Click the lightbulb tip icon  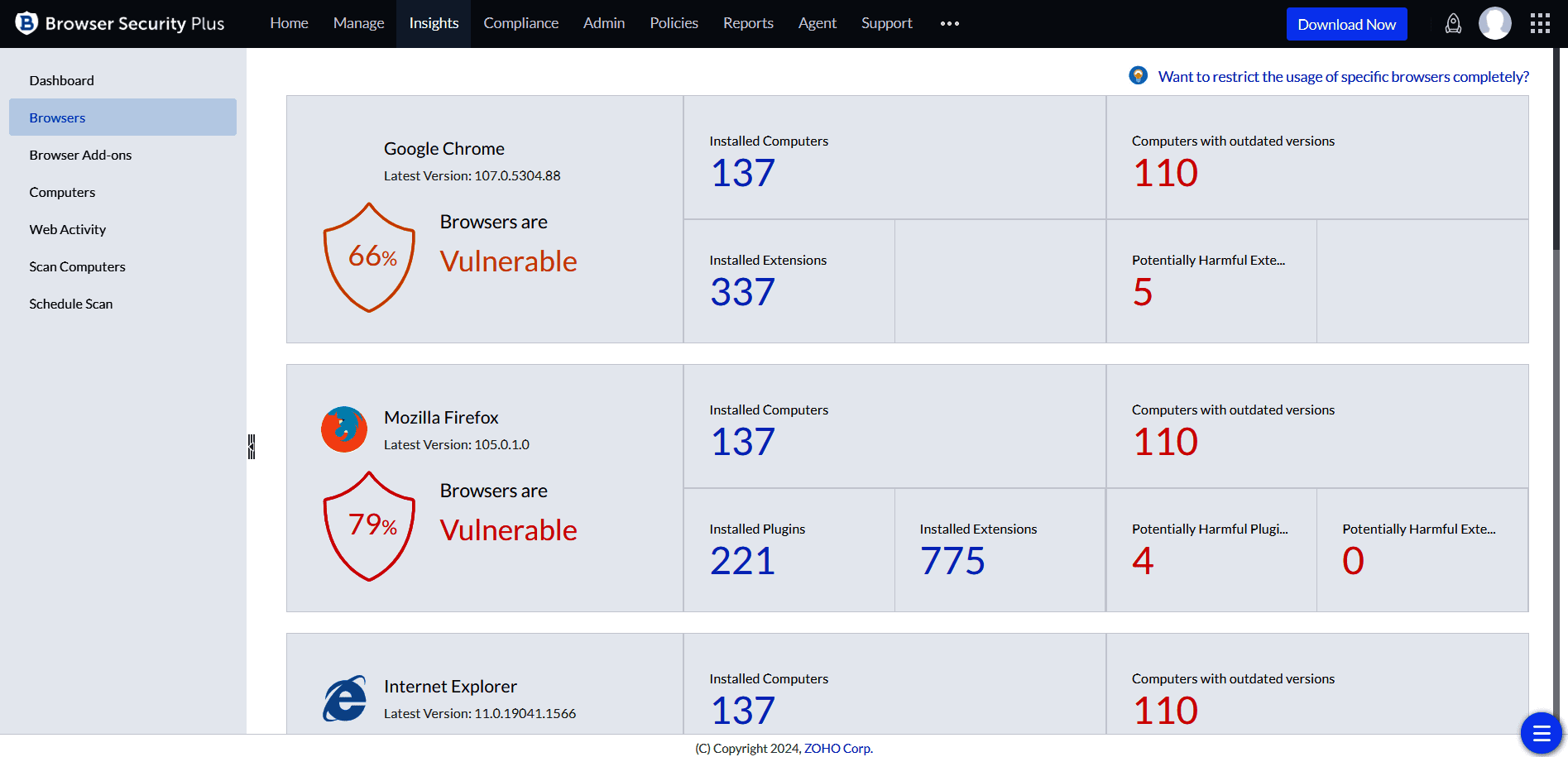[x=1139, y=76]
